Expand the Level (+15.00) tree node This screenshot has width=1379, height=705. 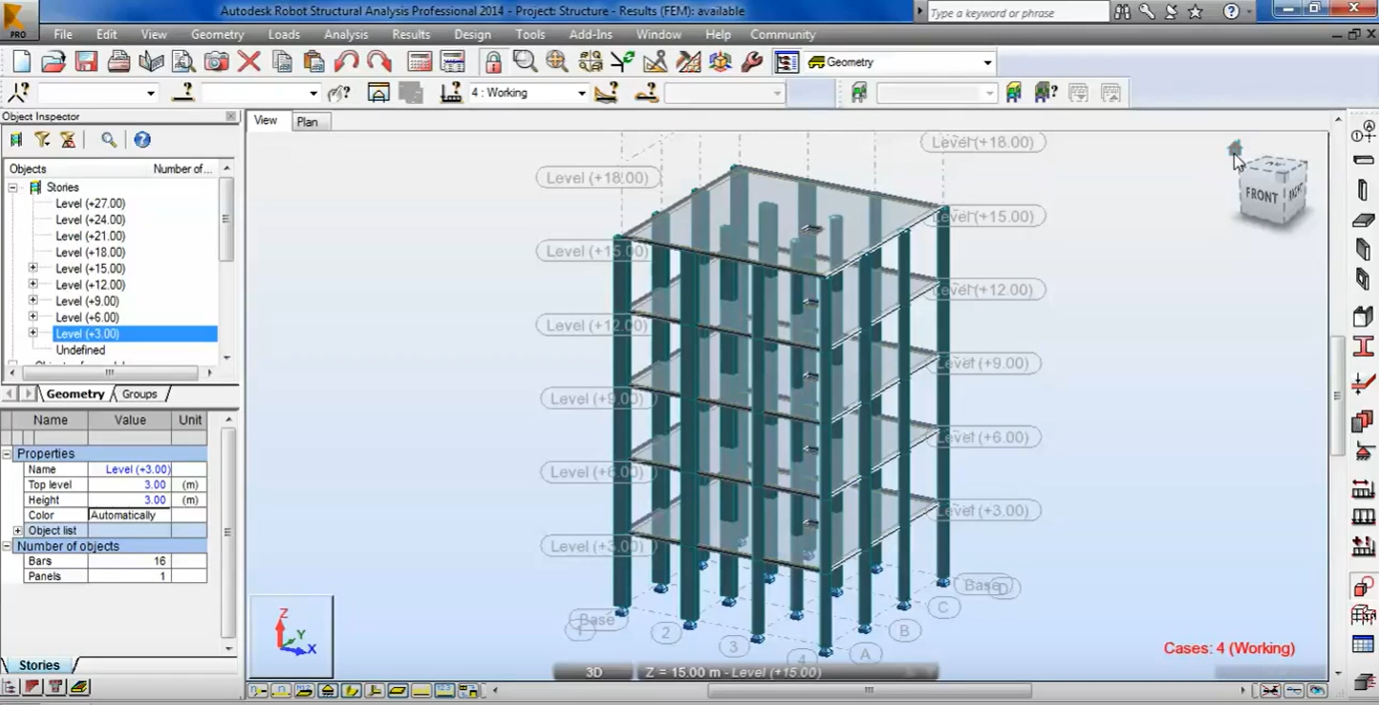(33, 268)
